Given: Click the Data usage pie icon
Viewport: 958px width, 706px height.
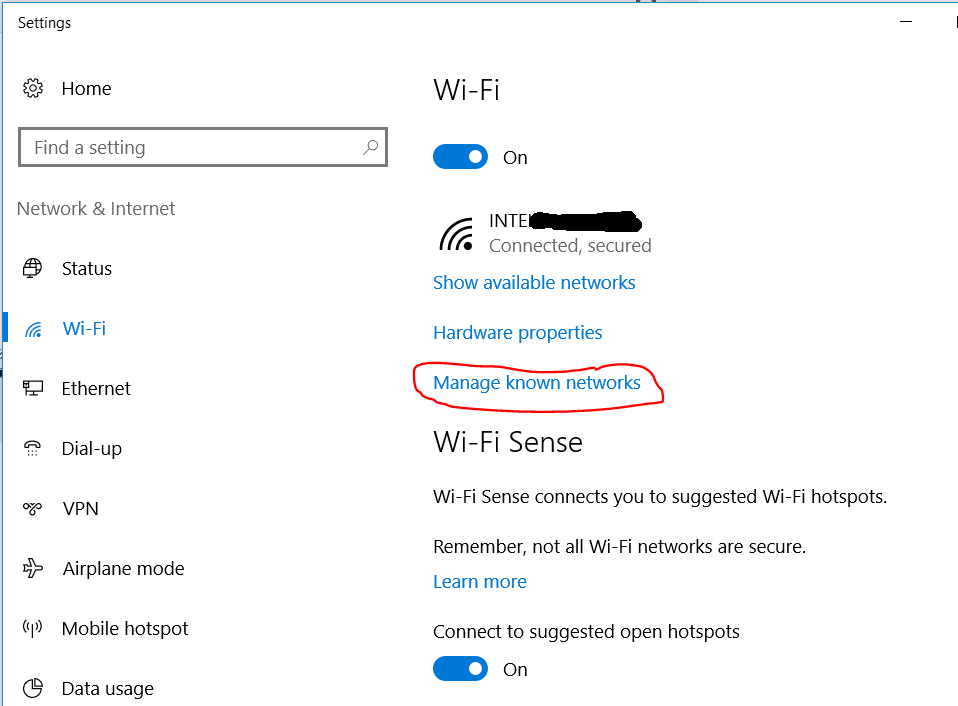Looking at the screenshot, I should click(x=33, y=688).
